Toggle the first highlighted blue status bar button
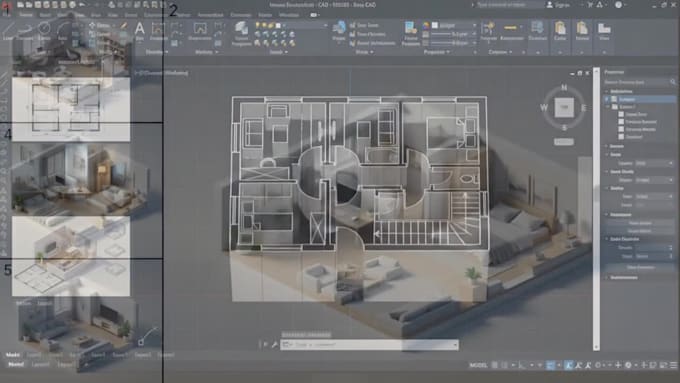The image size is (680, 383). [x=550, y=365]
